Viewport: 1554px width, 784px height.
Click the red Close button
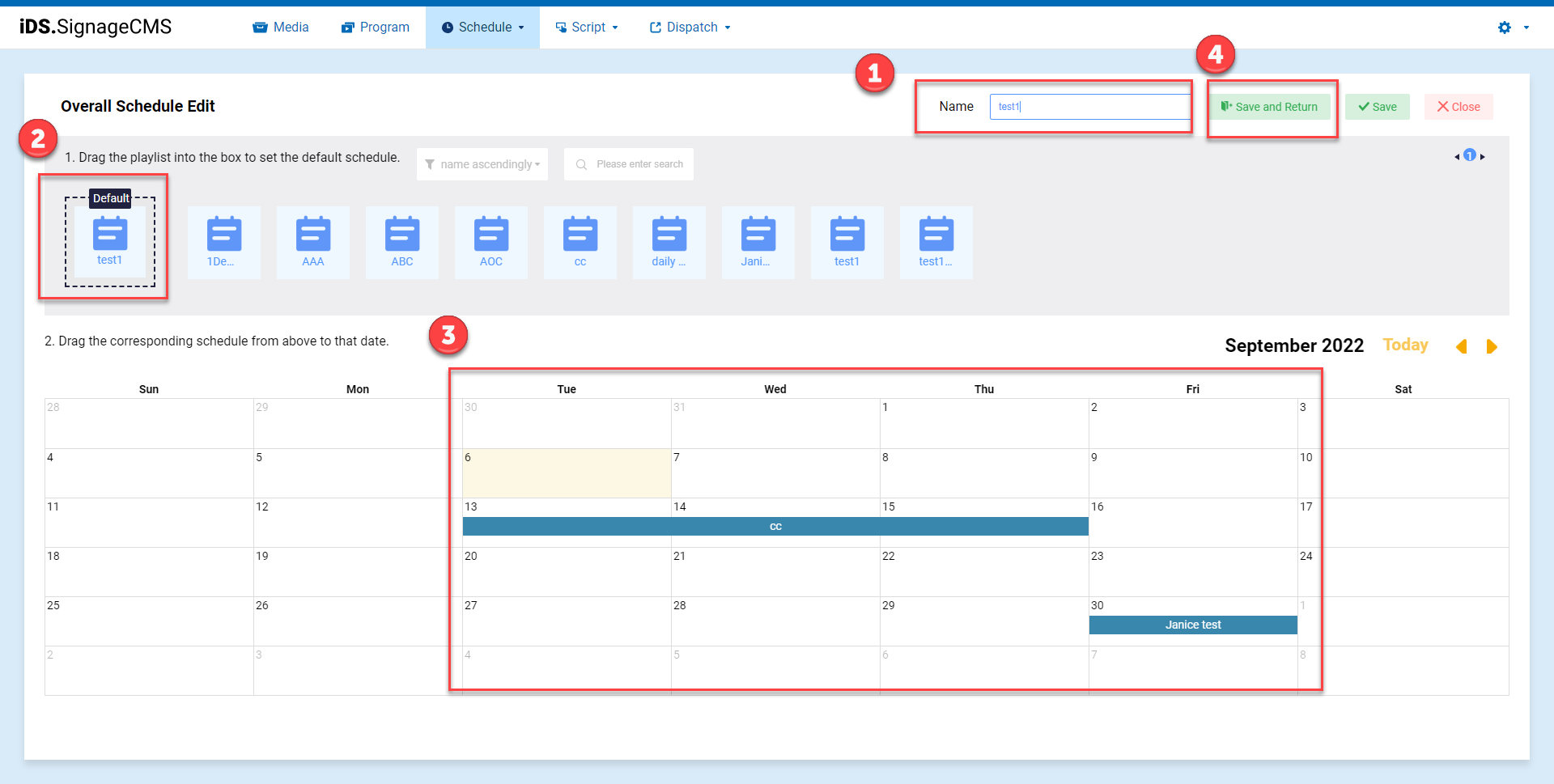pyautogui.click(x=1458, y=107)
